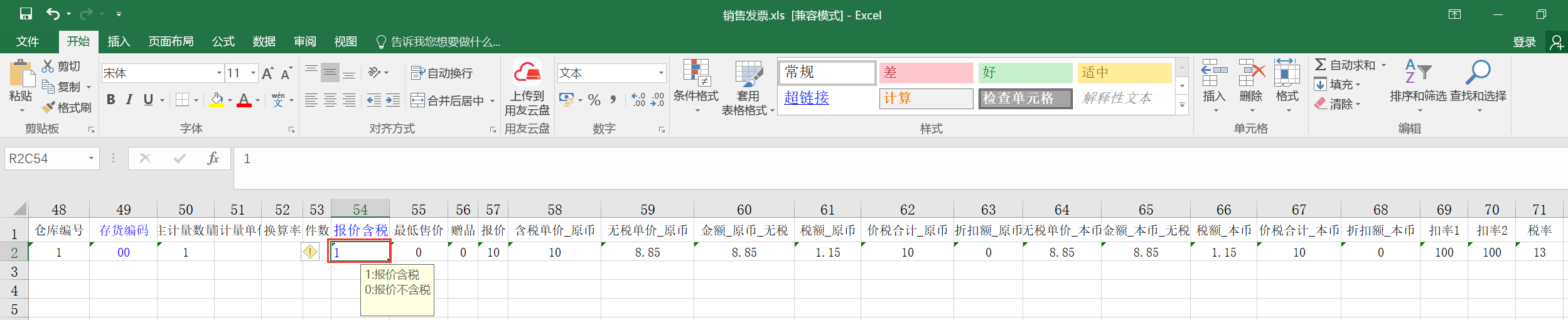Open the font name dropdown 宋体
1568x320 pixels.
pos(219,73)
